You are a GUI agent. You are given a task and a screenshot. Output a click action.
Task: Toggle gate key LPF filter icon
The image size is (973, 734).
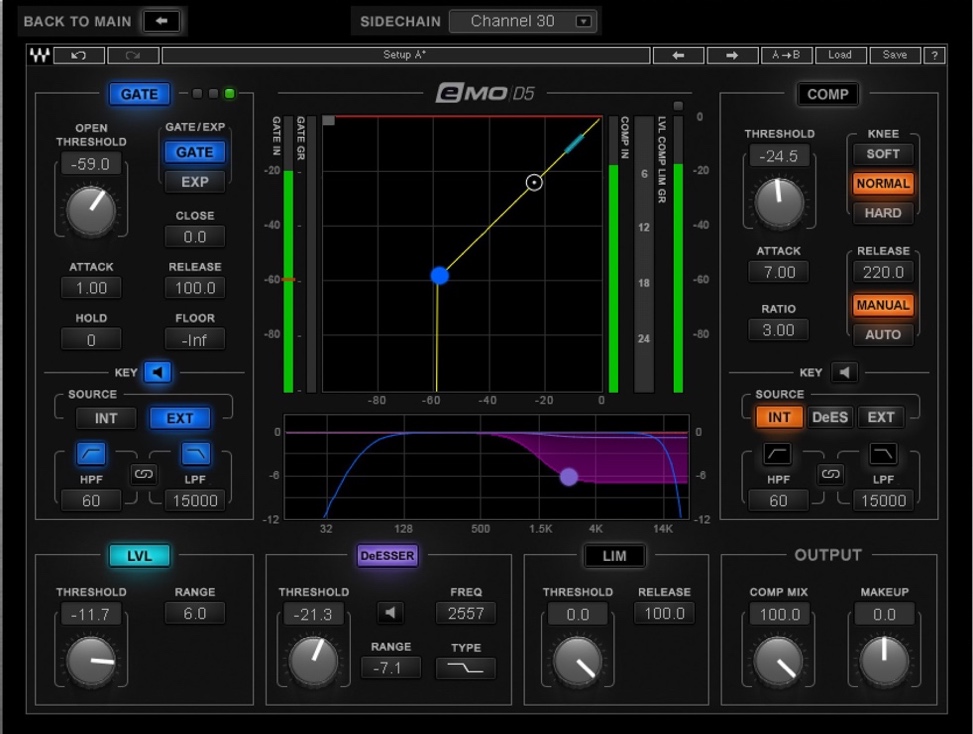195,454
